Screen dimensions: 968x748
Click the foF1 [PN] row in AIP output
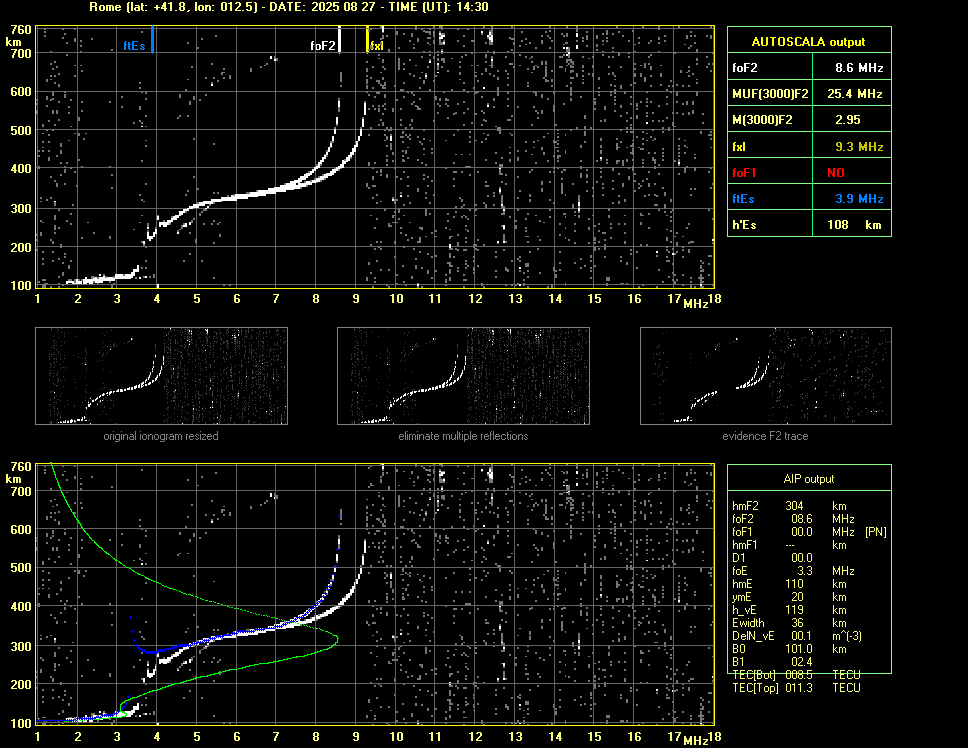[x=809, y=532]
